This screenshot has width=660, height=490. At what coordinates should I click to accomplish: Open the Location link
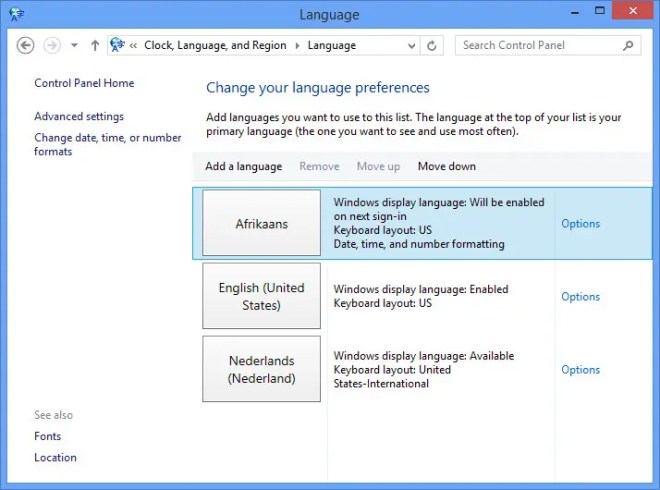[x=56, y=458]
